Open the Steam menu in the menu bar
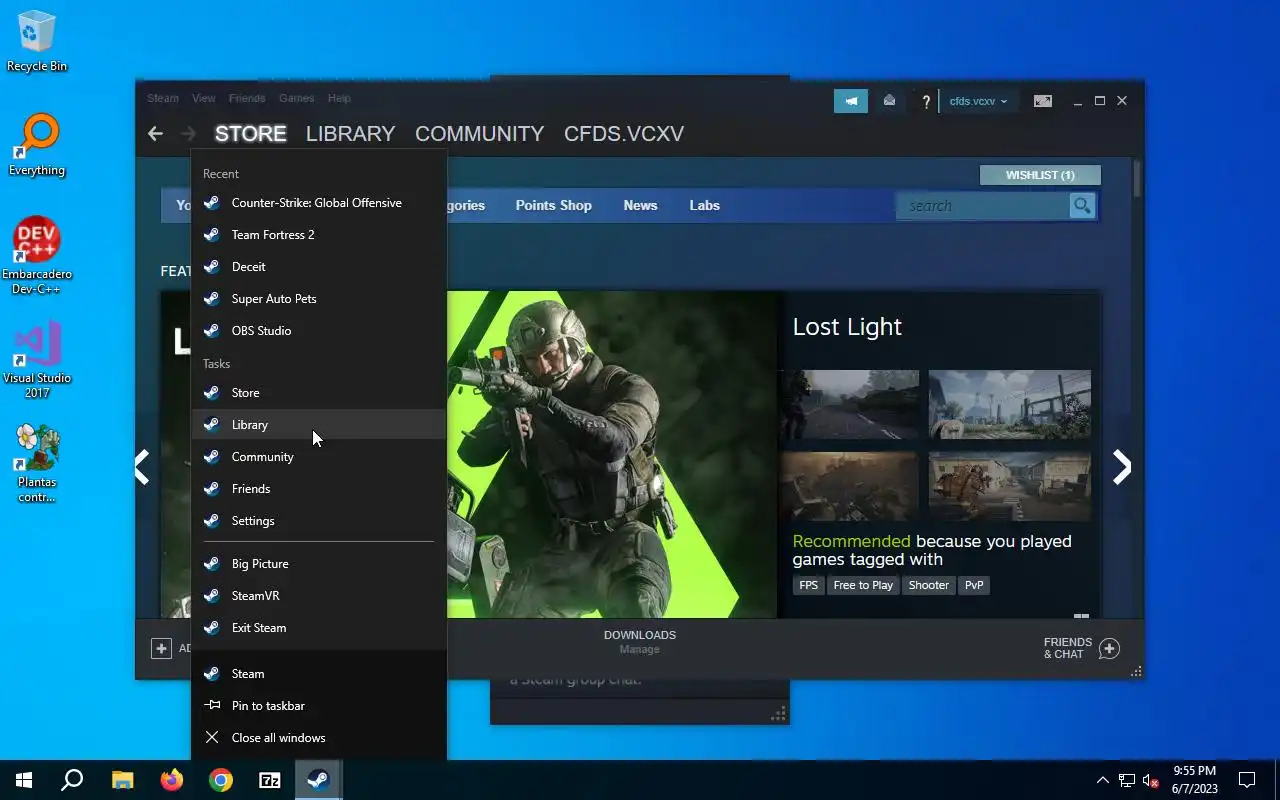 (x=163, y=98)
